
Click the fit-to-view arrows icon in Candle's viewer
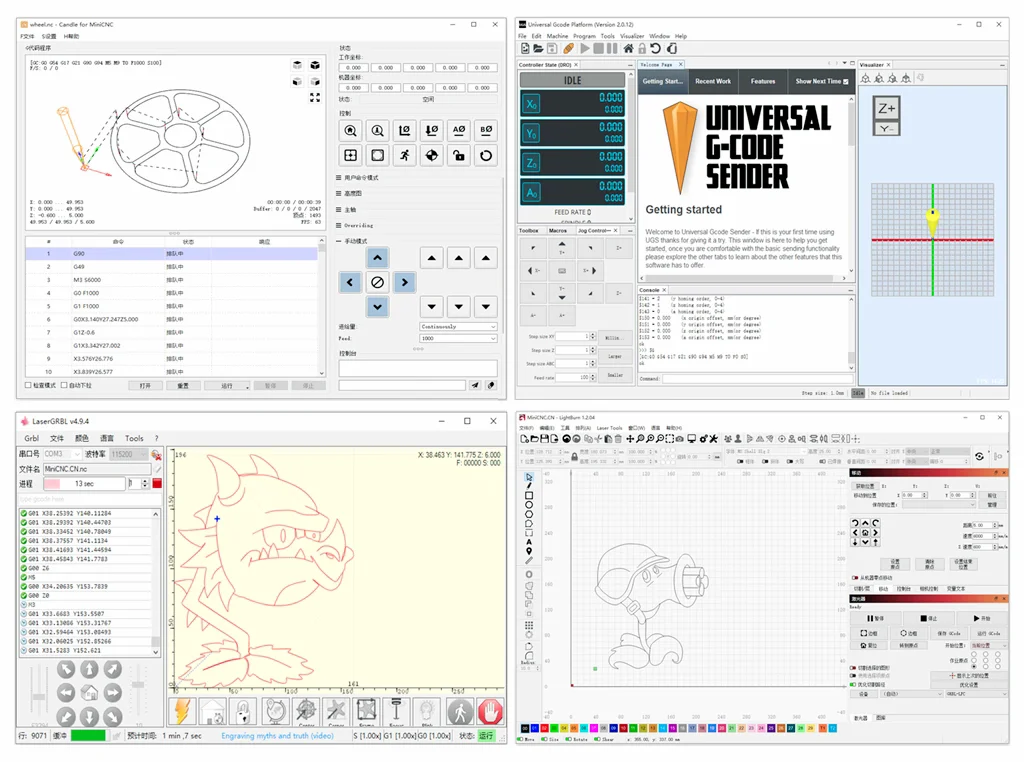tap(315, 97)
